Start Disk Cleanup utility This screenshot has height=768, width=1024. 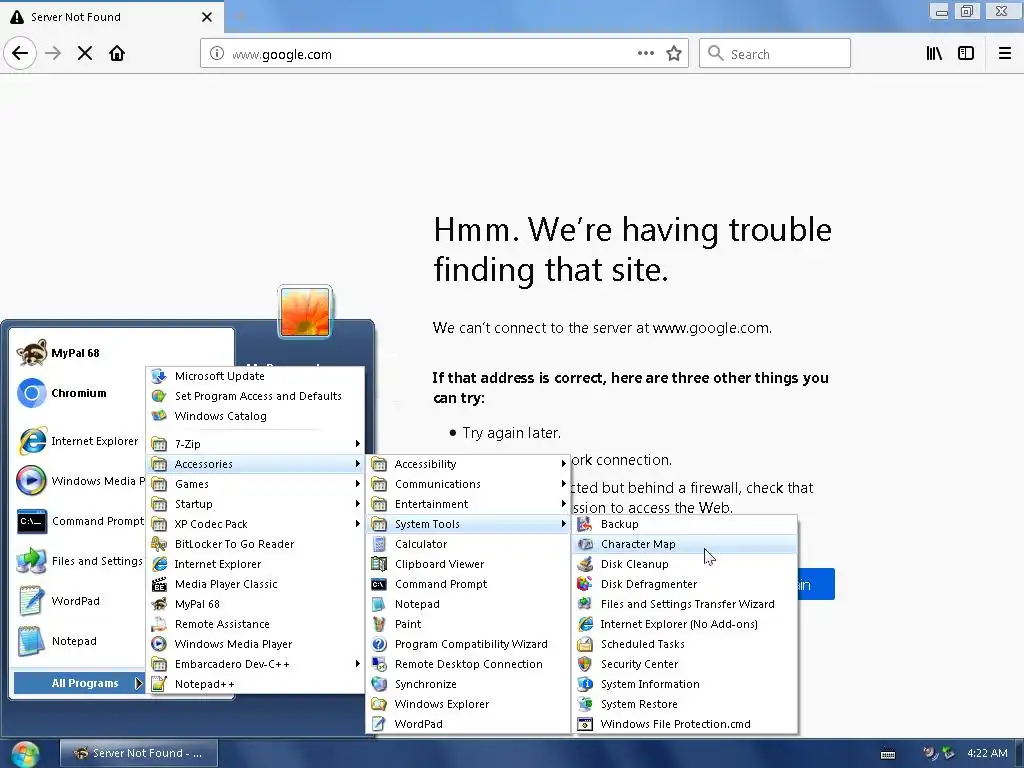[x=686, y=564]
